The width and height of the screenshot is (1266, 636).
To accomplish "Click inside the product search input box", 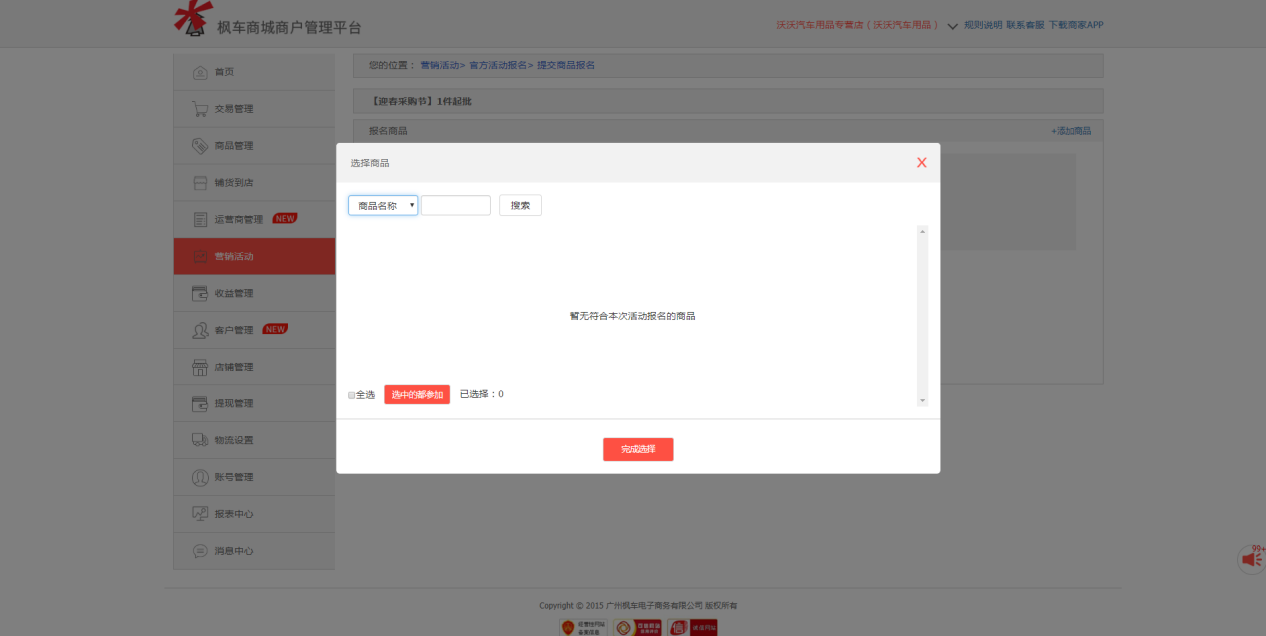I will pyautogui.click(x=455, y=204).
